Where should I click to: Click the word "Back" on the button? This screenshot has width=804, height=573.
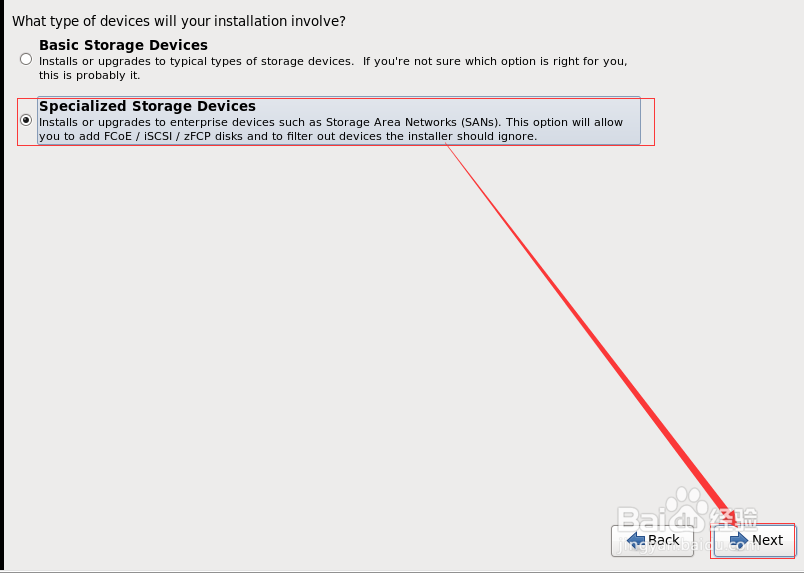[663, 541]
